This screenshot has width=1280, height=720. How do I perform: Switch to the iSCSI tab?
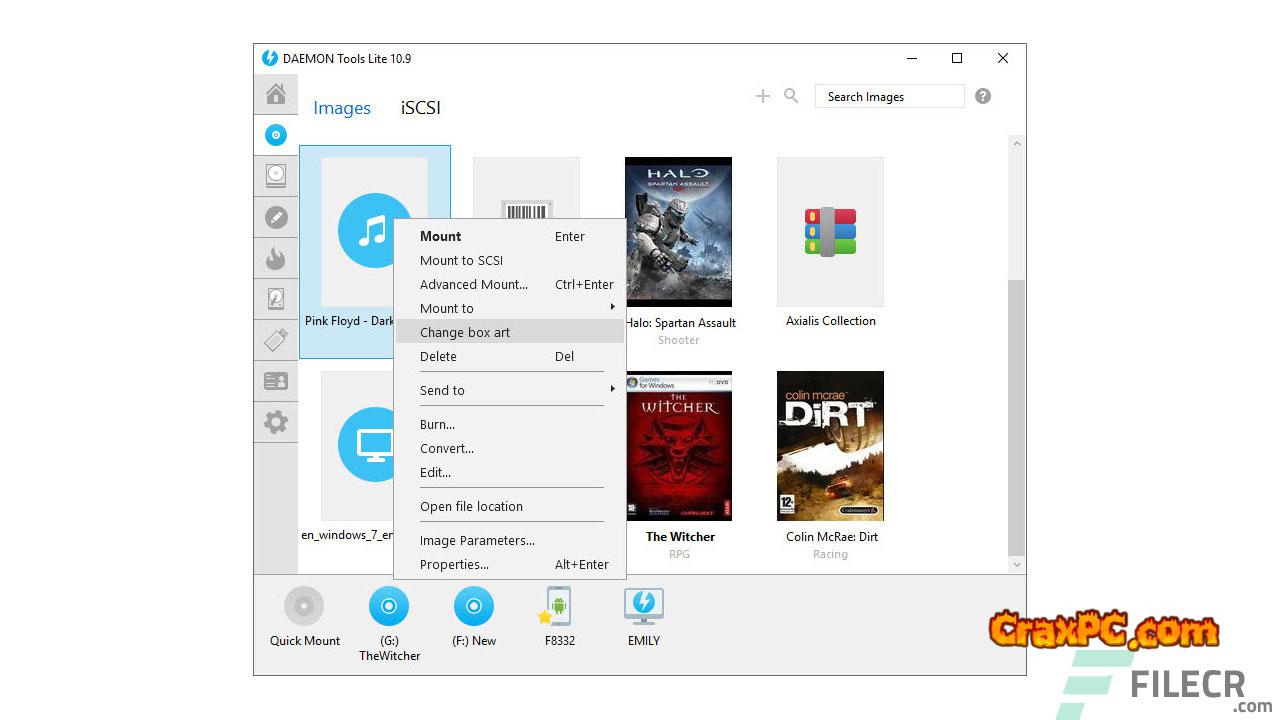(x=420, y=108)
